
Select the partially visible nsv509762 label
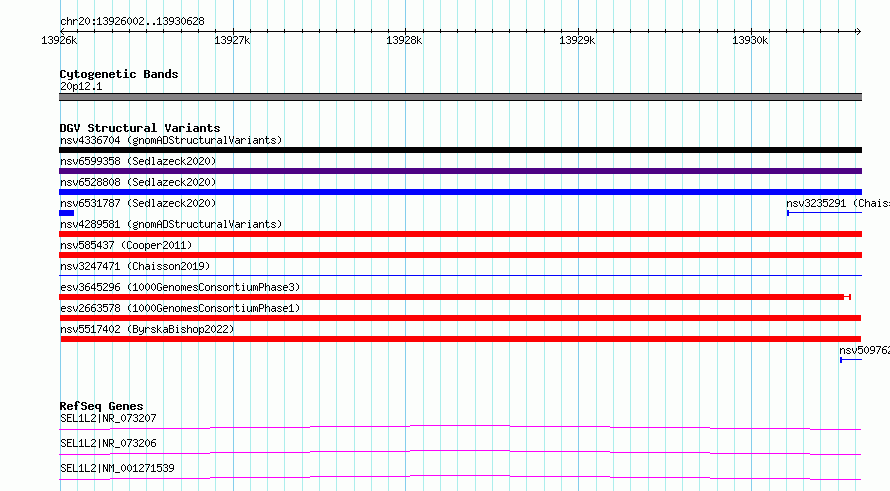pos(864,350)
